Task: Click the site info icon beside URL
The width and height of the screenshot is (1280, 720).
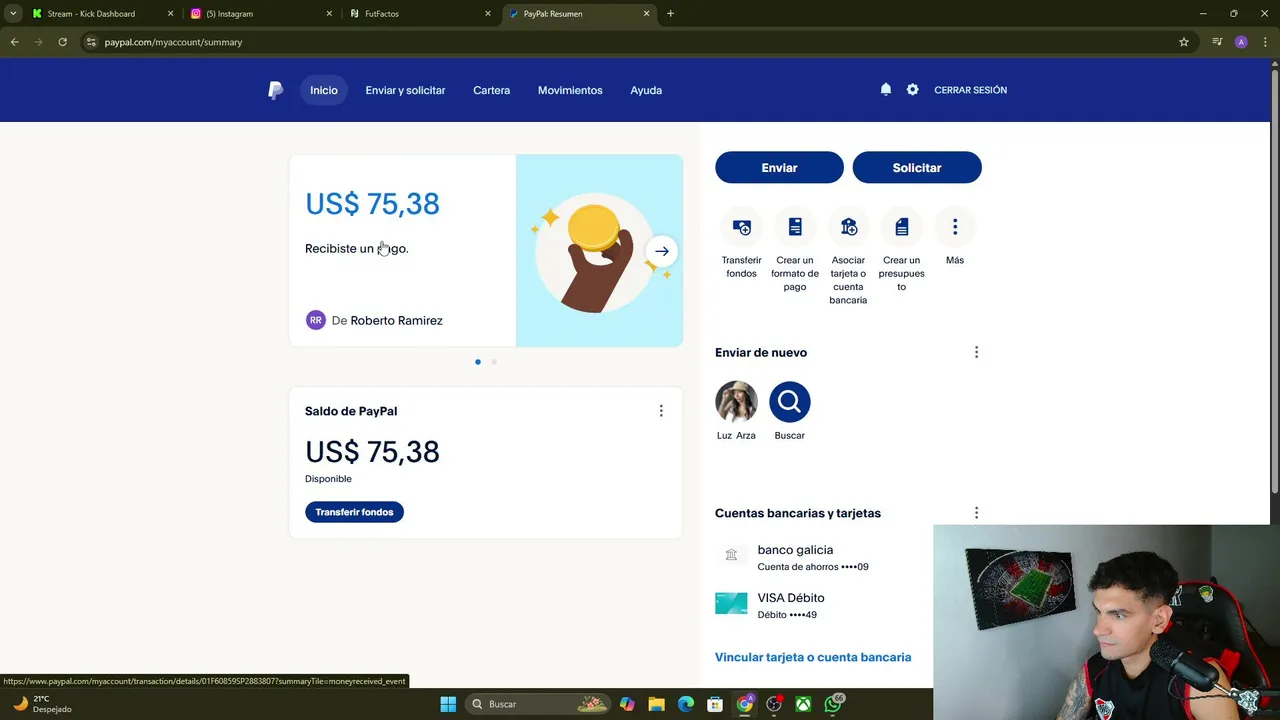Action: coord(91,42)
